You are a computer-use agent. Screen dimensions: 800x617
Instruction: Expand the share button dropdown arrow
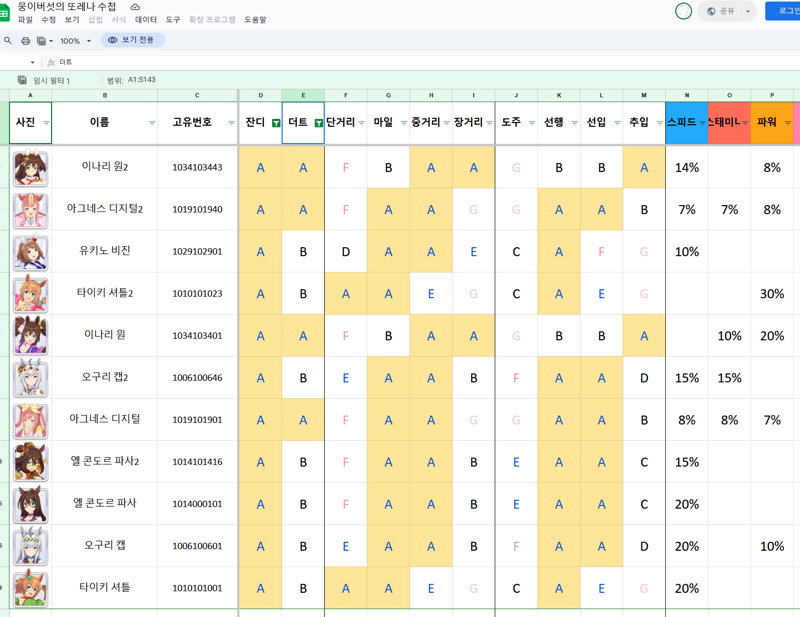(x=748, y=11)
